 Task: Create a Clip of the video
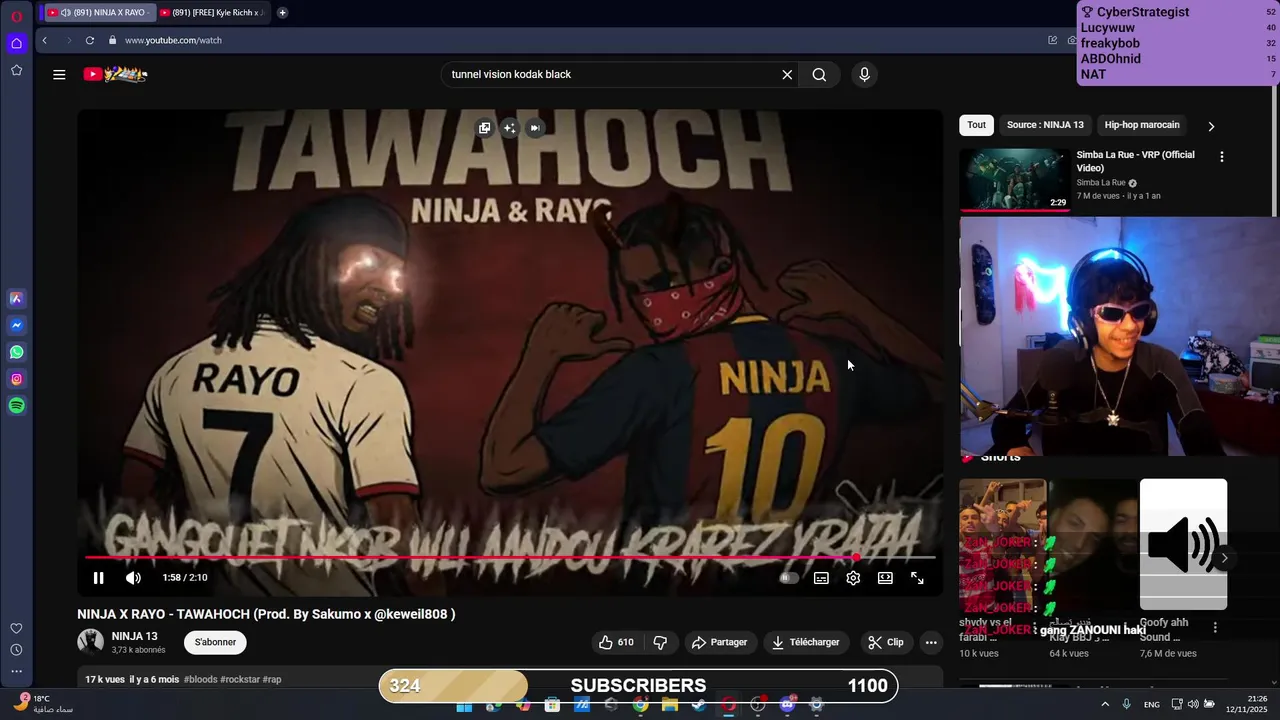point(885,642)
